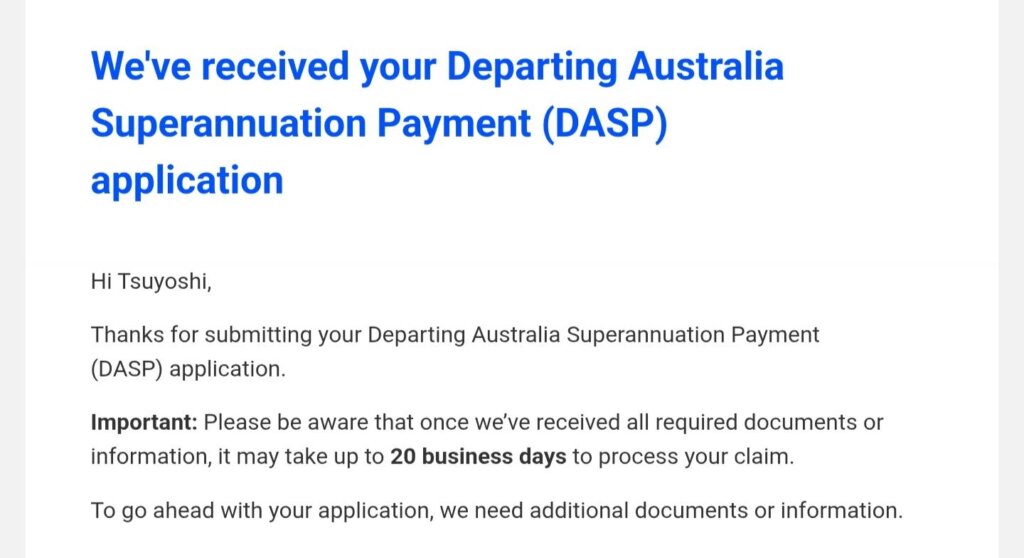Click the word "application" ending the heading

point(187,181)
